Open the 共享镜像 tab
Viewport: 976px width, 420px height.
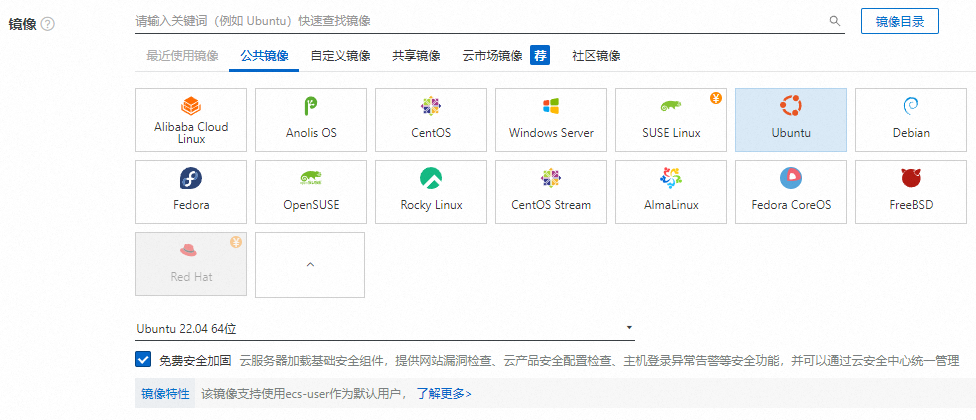pyautogui.click(x=416, y=55)
